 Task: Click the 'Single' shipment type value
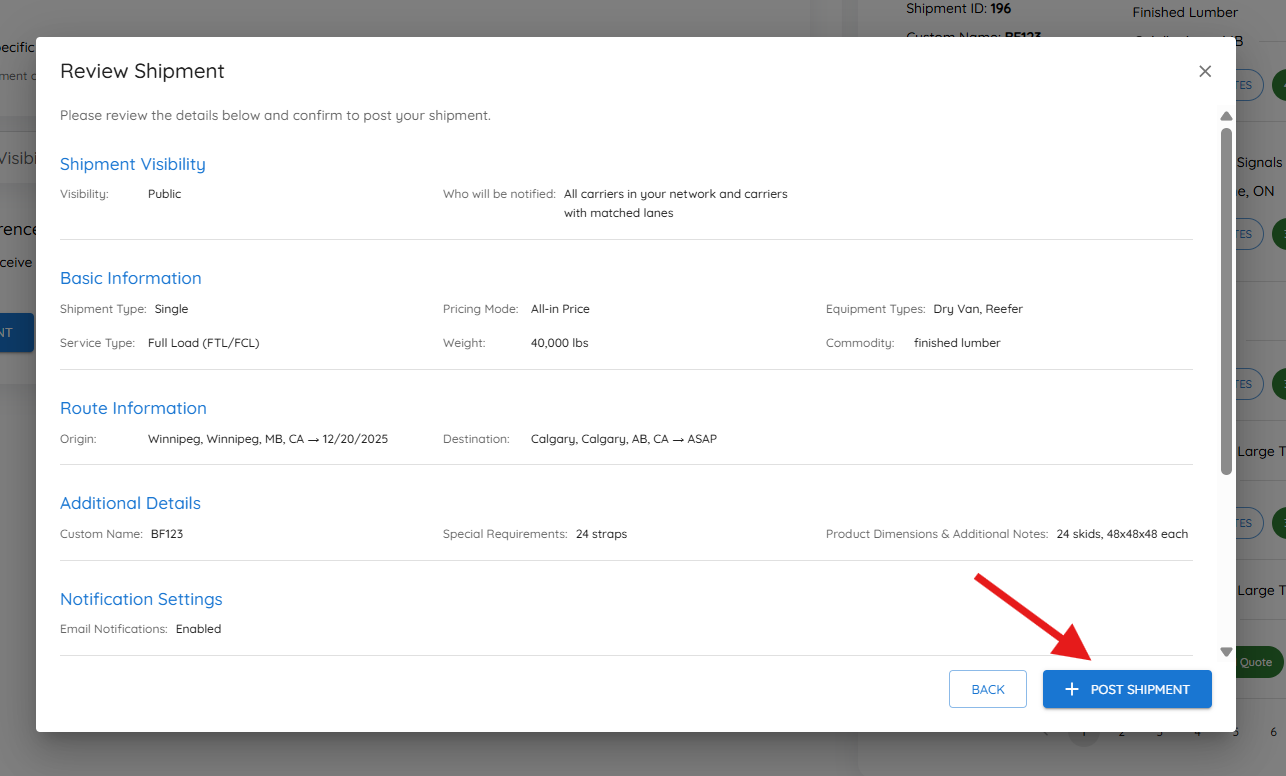(171, 309)
